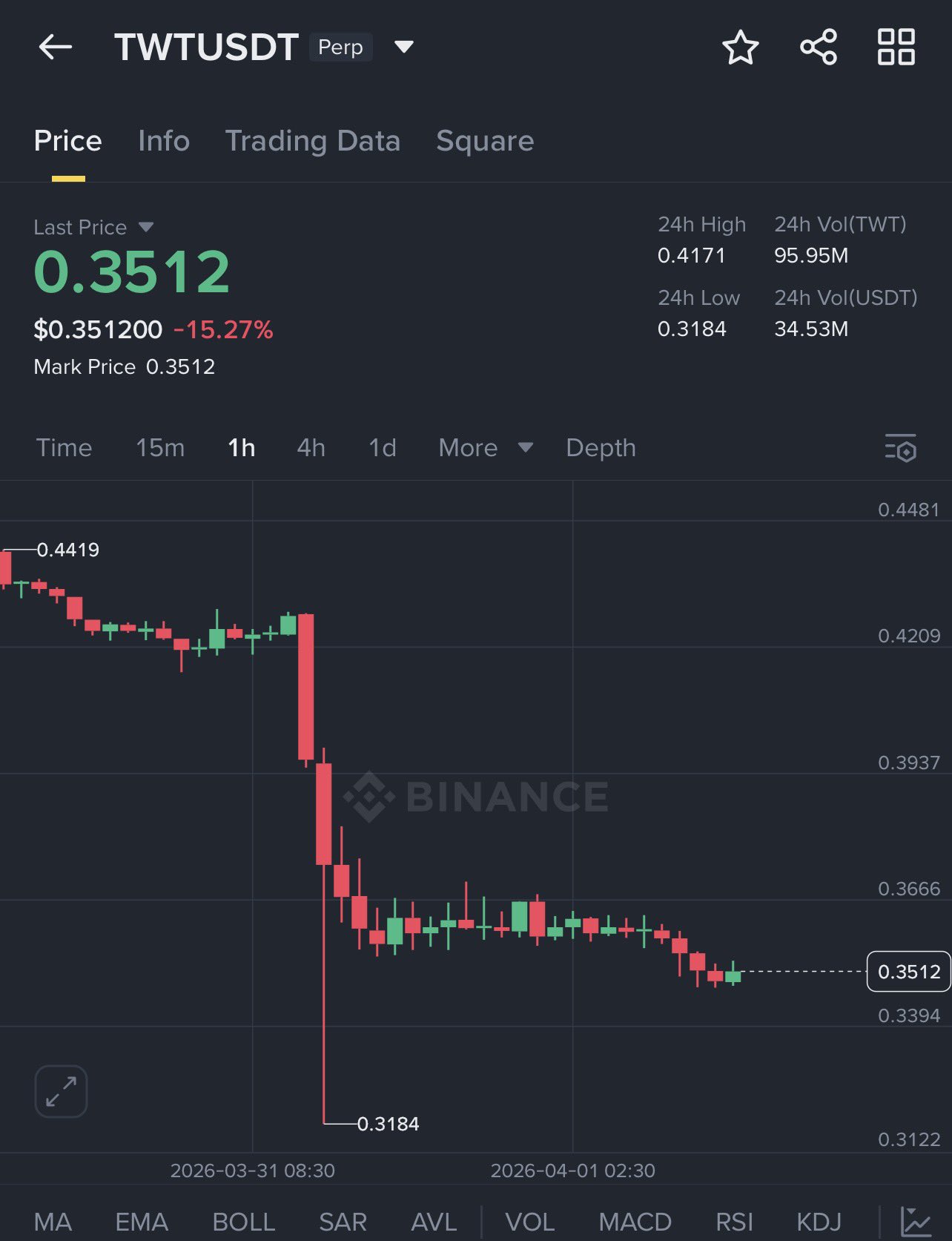Expand chart to fullscreen
Screen dimensions: 952x1241
(x=61, y=1091)
